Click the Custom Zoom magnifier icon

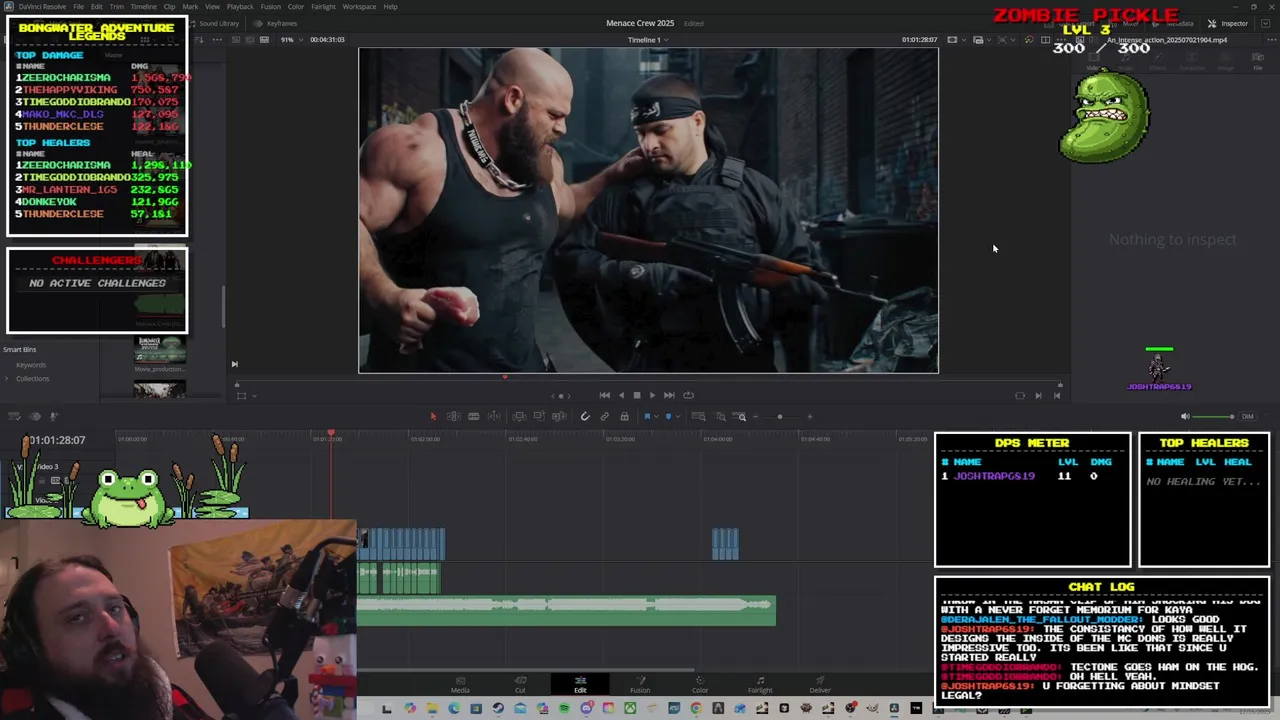click(x=741, y=416)
